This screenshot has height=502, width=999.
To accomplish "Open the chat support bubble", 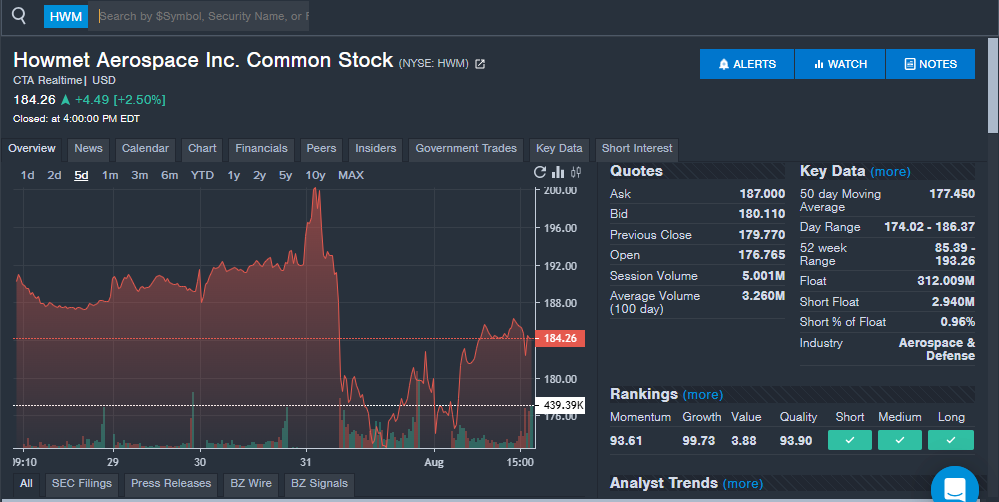I will tap(954, 487).
